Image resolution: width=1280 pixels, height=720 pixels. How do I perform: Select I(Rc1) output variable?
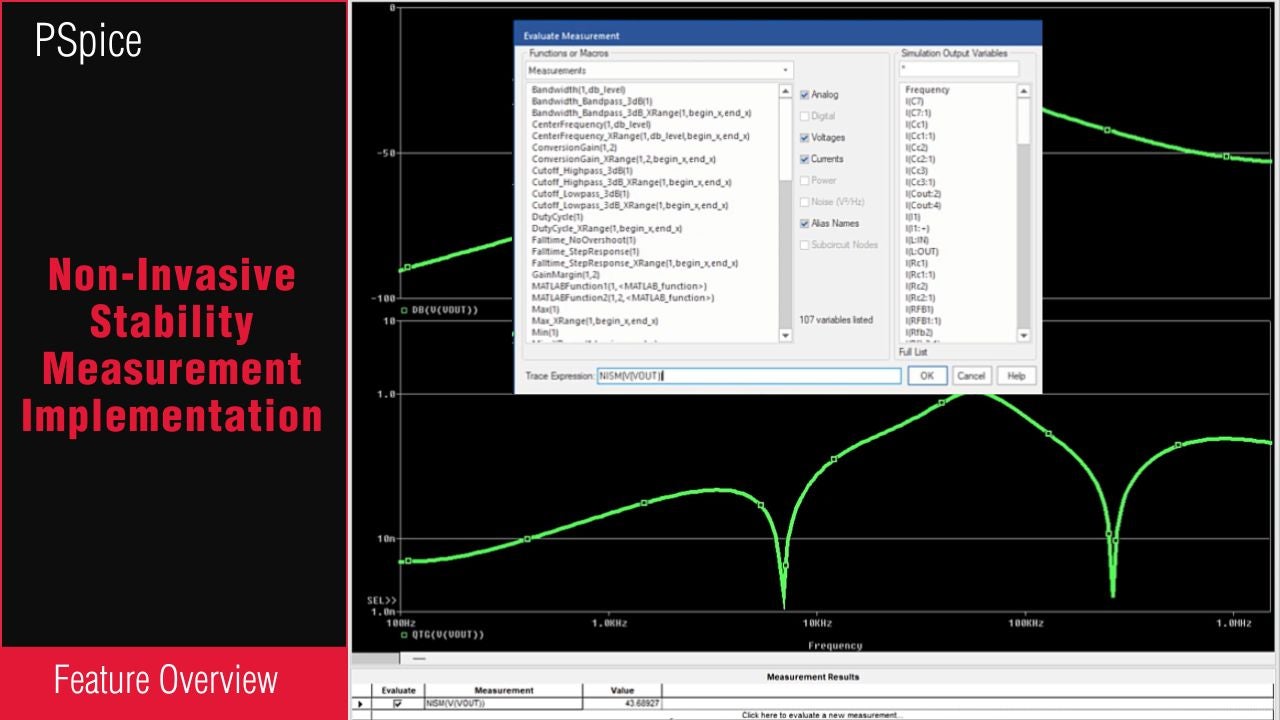916,263
